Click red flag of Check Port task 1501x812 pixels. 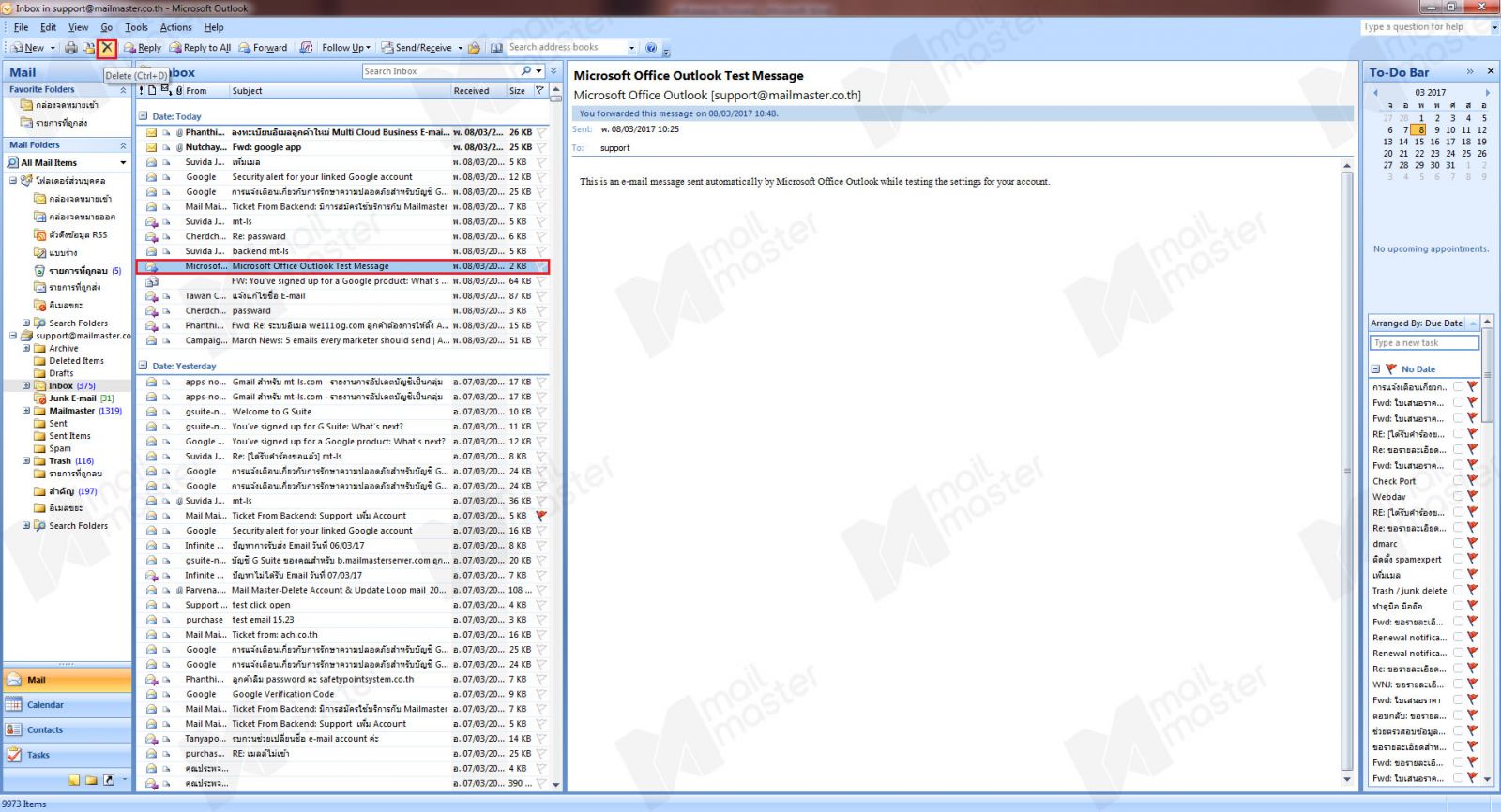pos(1473,481)
